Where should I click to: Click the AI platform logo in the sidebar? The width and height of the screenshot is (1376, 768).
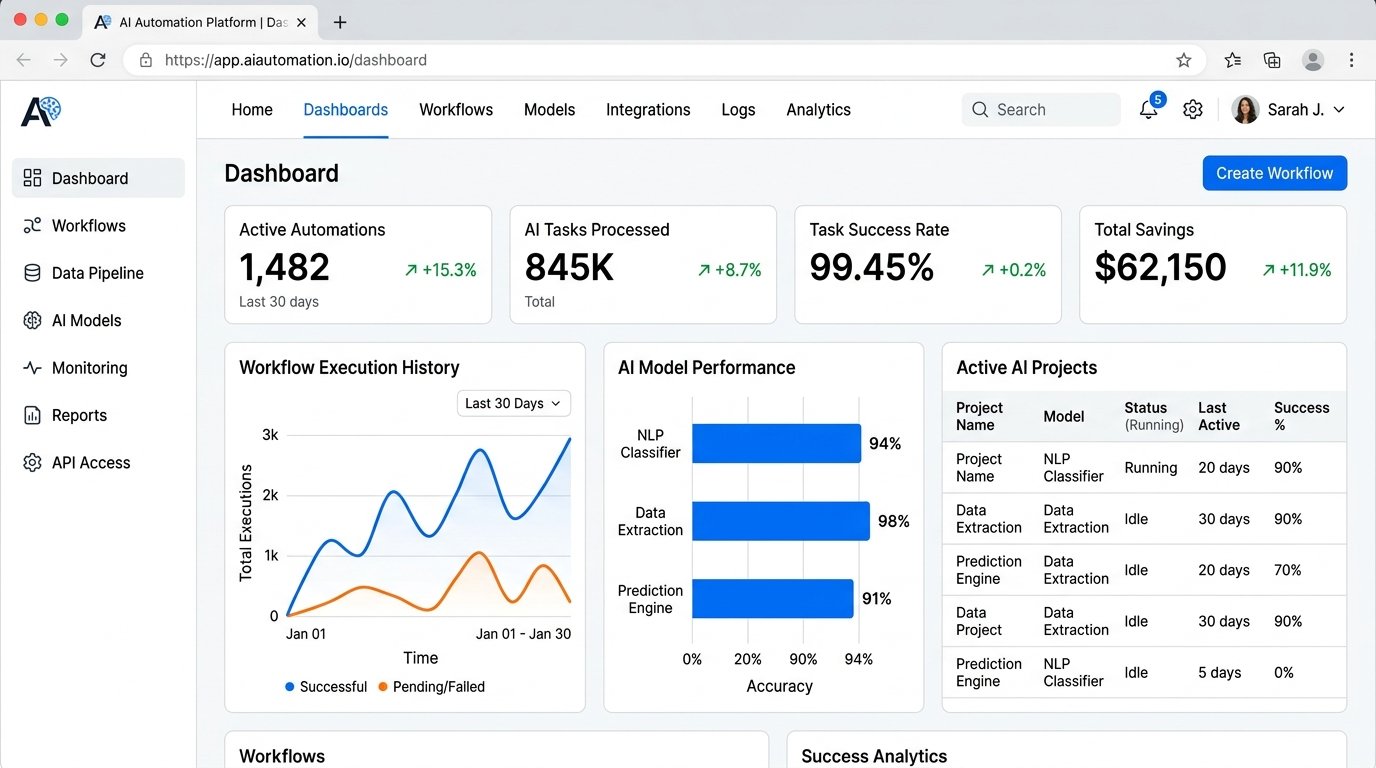pyautogui.click(x=41, y=110)
